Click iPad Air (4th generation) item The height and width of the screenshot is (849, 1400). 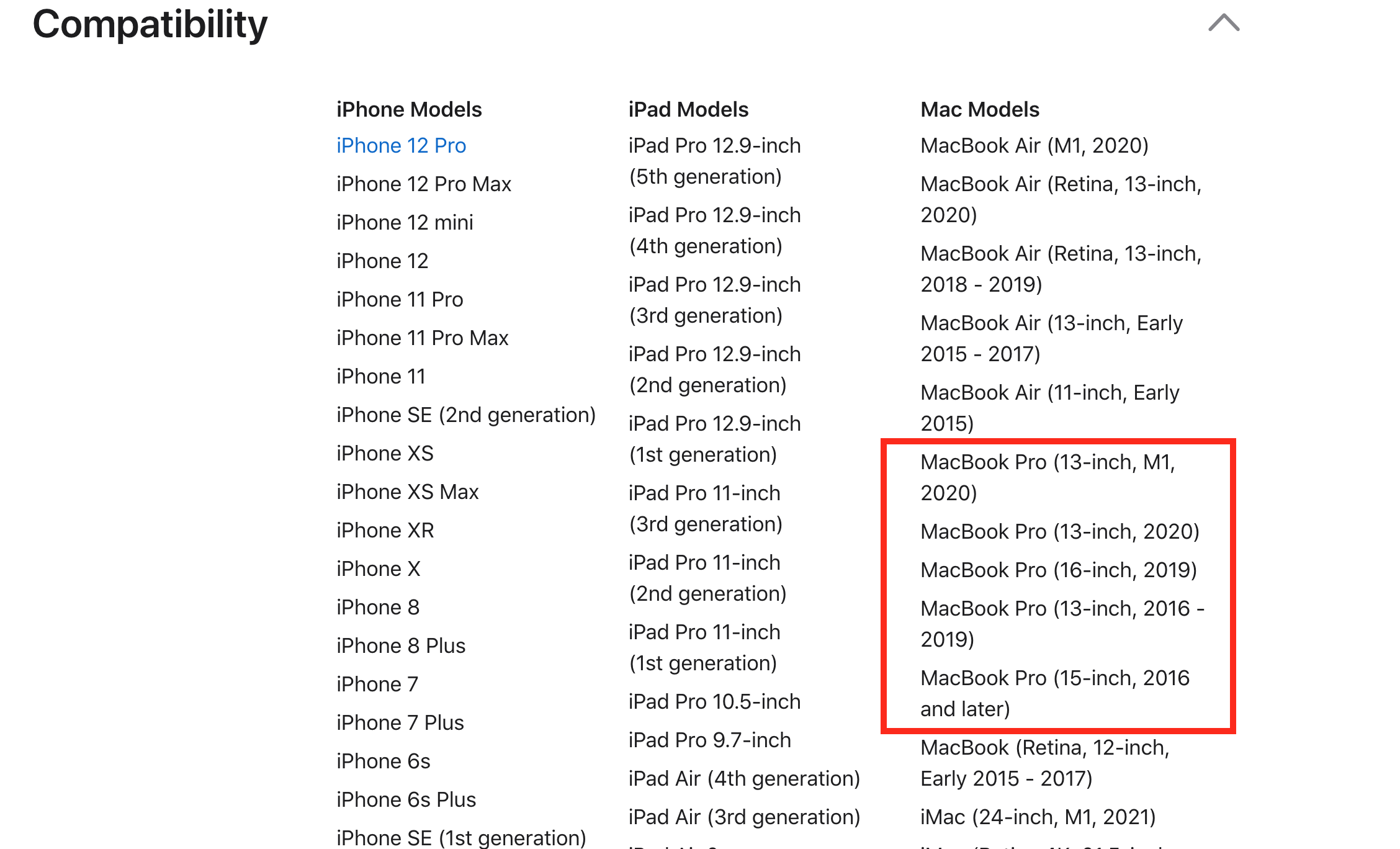744,778
